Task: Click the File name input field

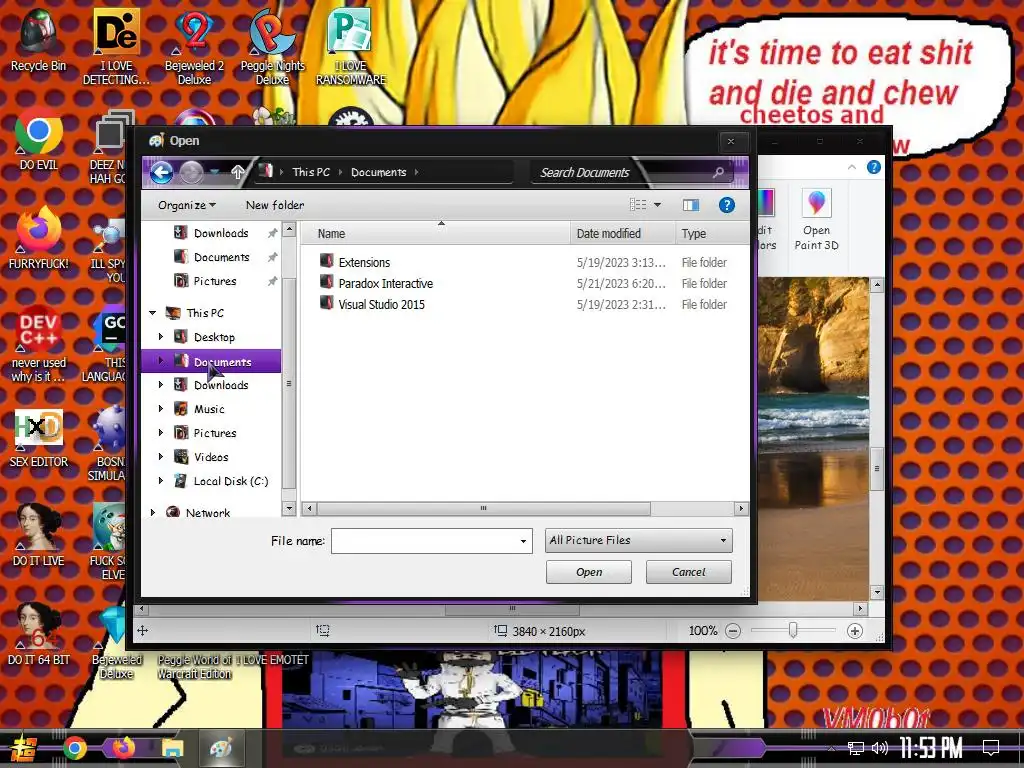Action: pyautogui.click(x=424, y=541)
